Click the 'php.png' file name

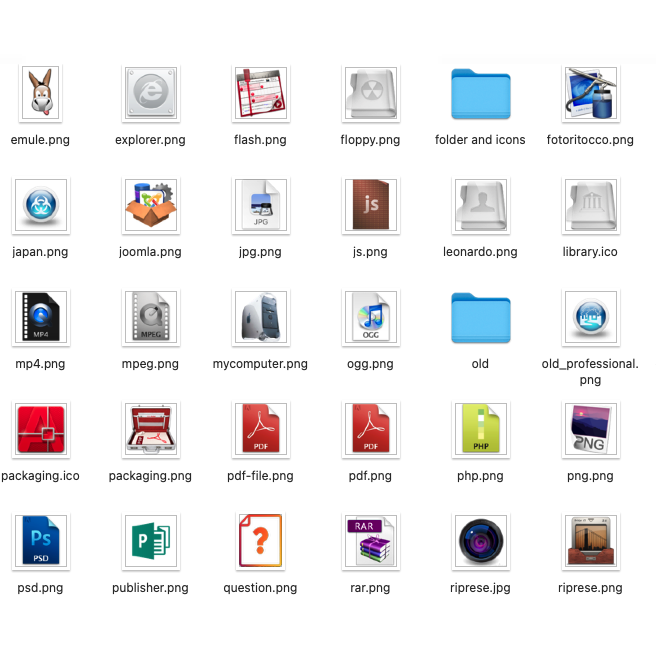[480, 476]
